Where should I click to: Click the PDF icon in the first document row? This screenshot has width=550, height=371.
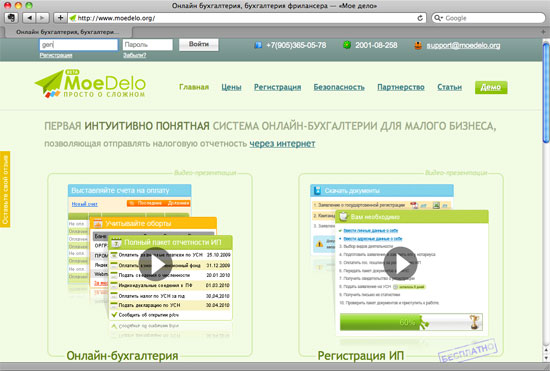point(414,205)
